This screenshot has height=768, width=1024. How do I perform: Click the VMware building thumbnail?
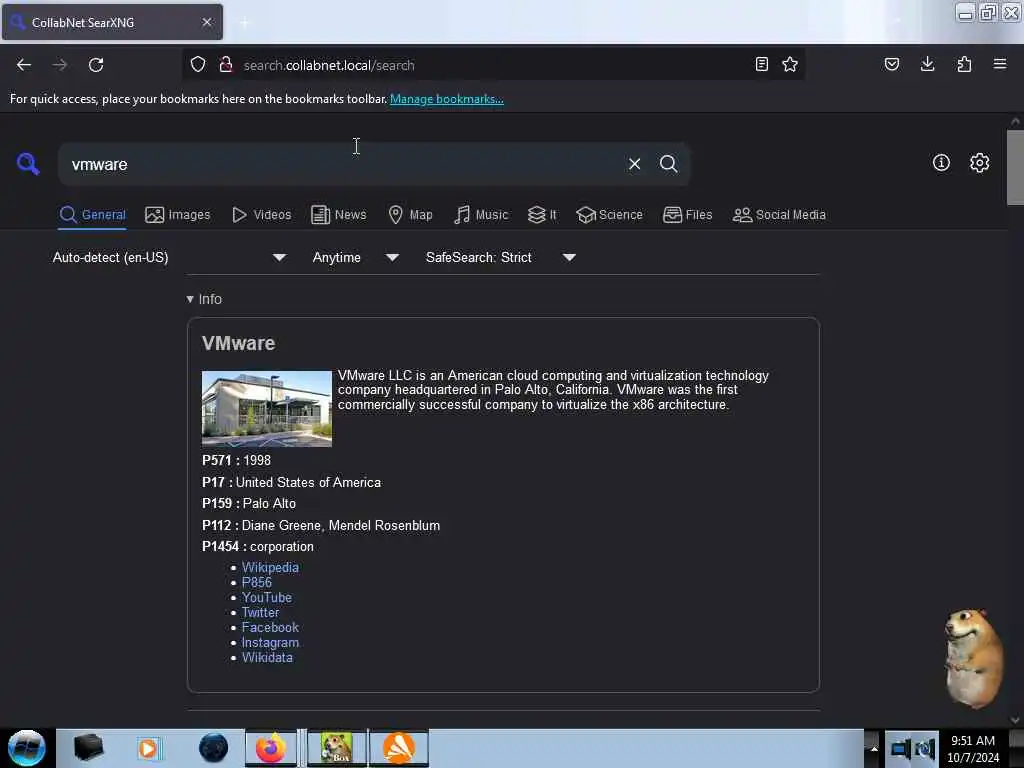(266, 409)
